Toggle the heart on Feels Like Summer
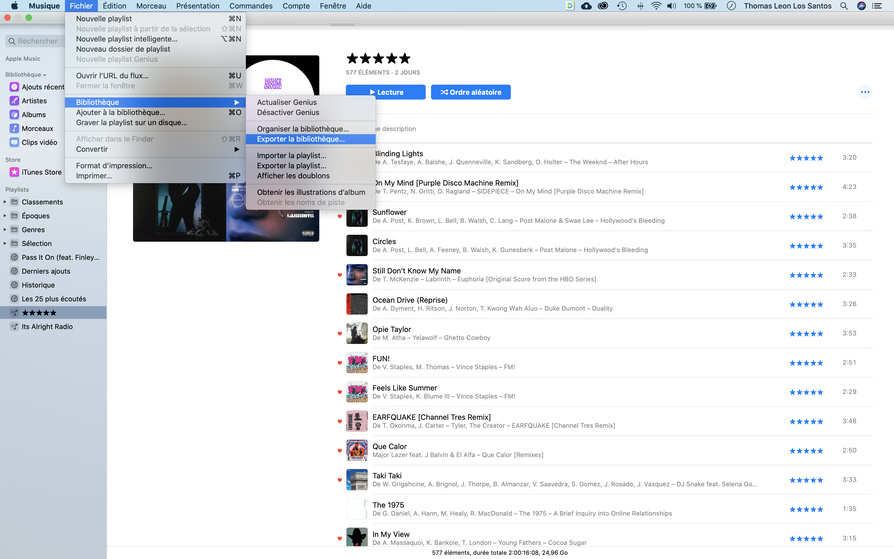This screenshot has height=559, width=894. click(340, 392)
